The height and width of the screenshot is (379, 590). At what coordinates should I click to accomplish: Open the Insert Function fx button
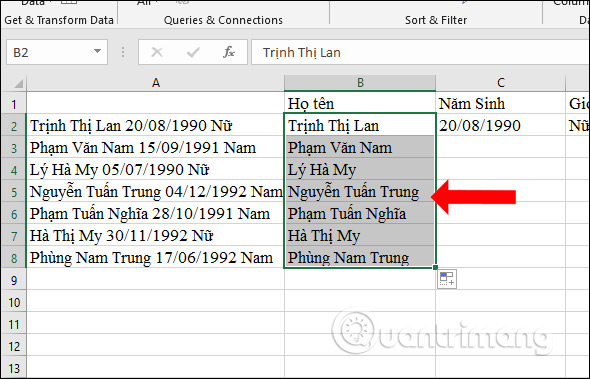(x=228, y=52)
